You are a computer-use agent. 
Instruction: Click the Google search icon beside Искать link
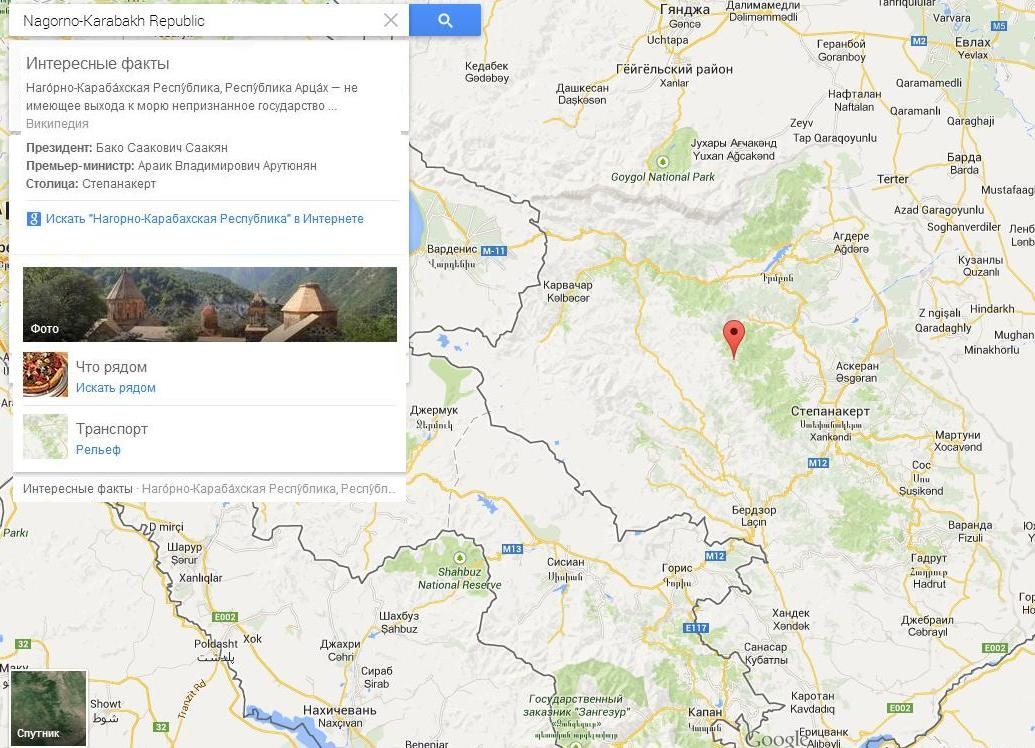[34, 219]
